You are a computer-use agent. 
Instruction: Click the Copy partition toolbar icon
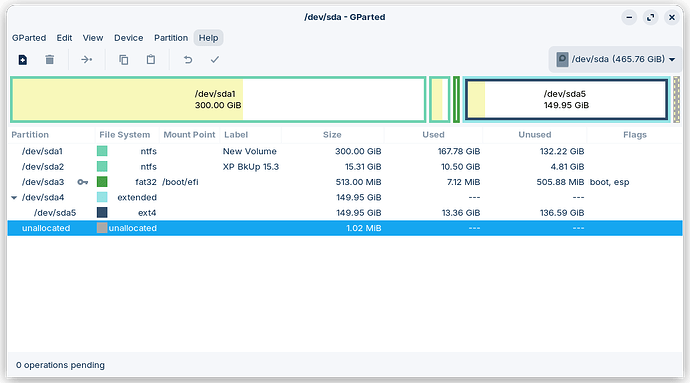[x=124, y=59]
